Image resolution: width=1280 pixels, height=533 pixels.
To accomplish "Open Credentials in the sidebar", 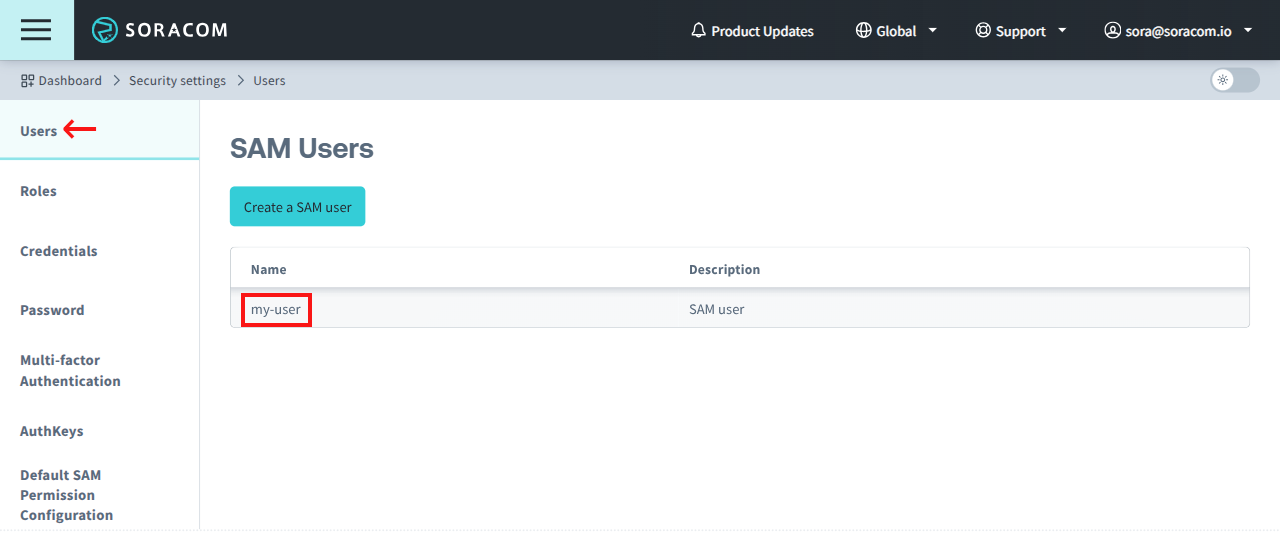I will [59, 251].
